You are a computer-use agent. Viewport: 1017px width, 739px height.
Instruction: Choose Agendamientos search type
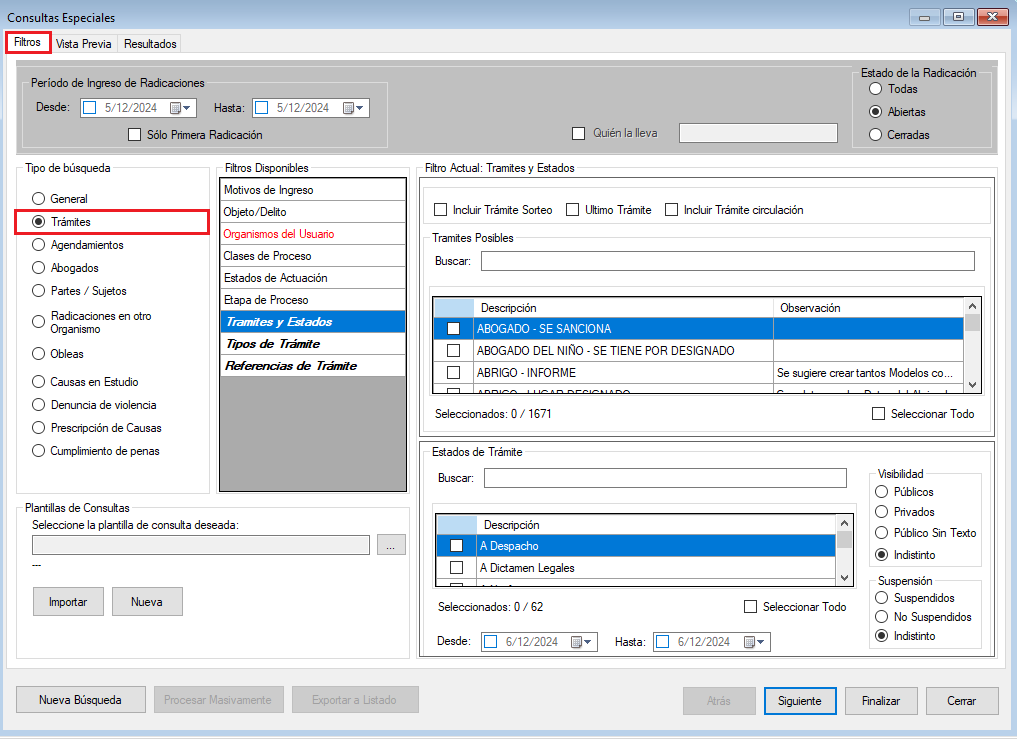[39, 245]
